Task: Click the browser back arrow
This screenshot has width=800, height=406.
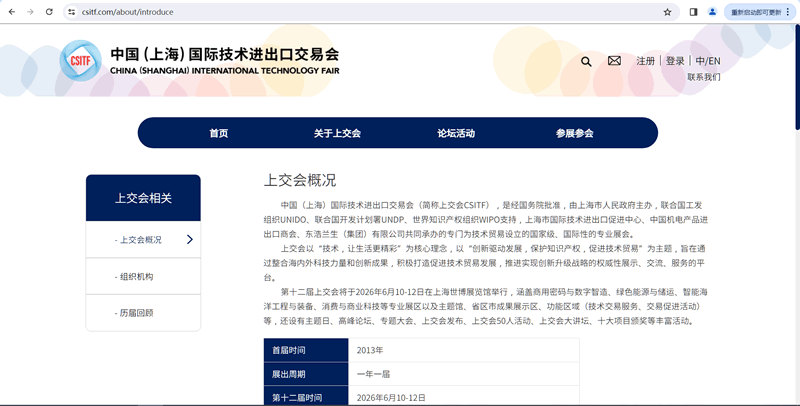Action: point(11,12)
